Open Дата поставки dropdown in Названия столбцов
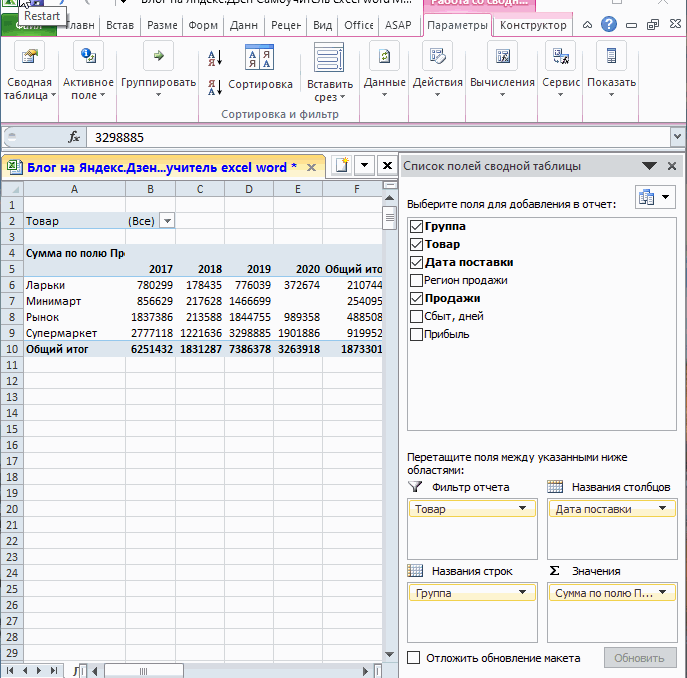 (x=662, y=508)
